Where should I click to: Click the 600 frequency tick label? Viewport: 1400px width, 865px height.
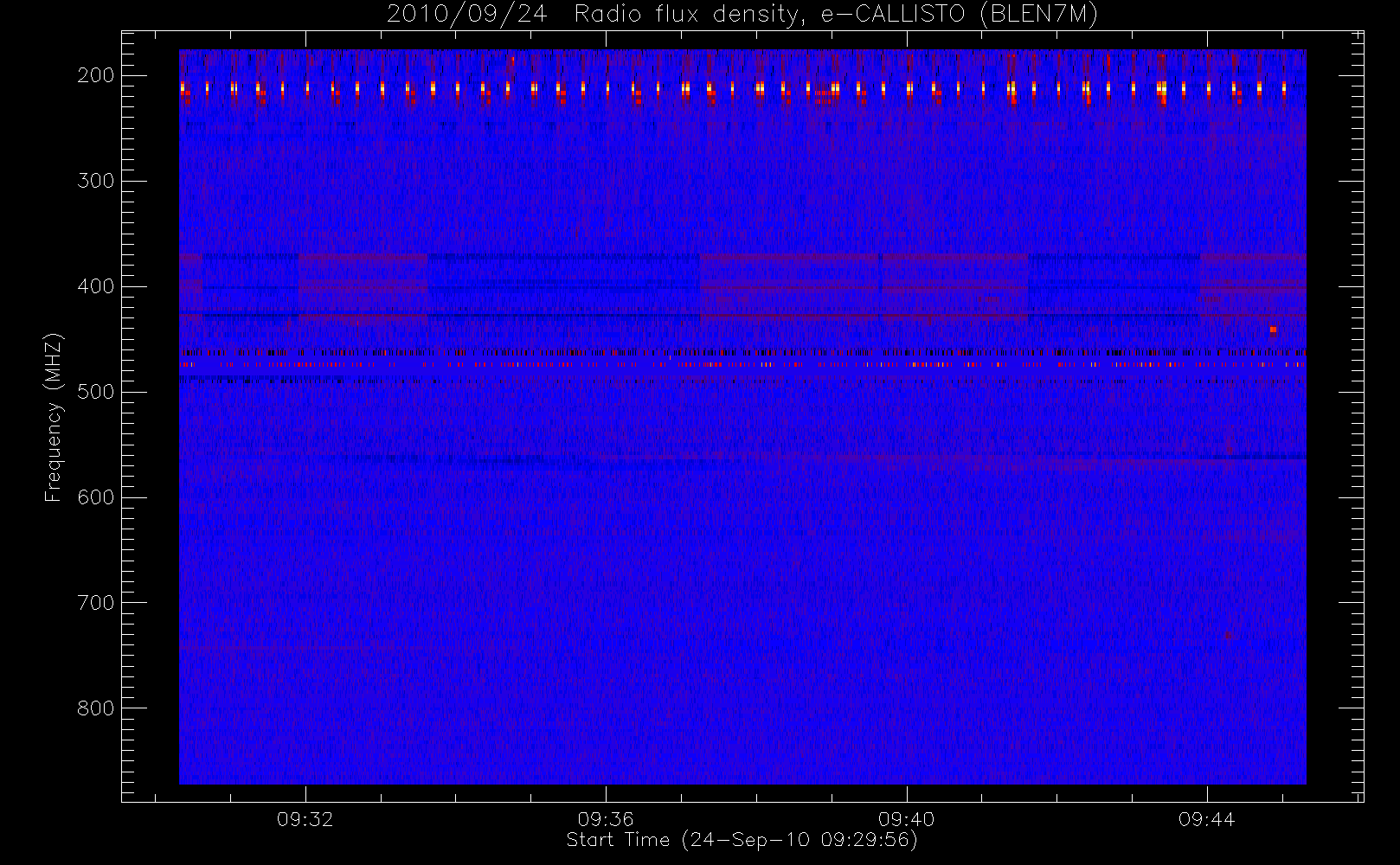[95, 497]
